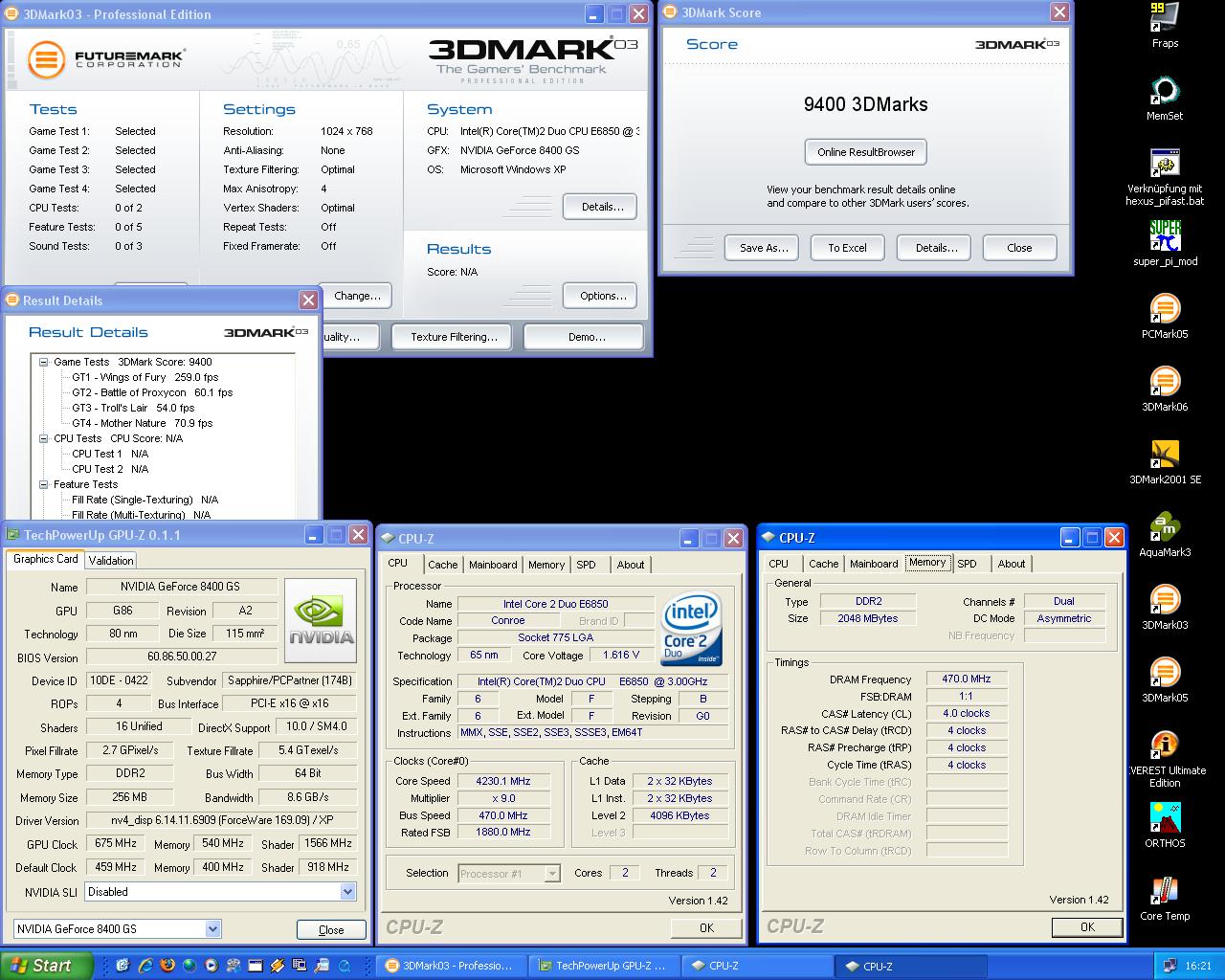Screen dimensions: 1225x980
Task: Collapse the CPU Tests tree node
Action: [x=44, y=438]
